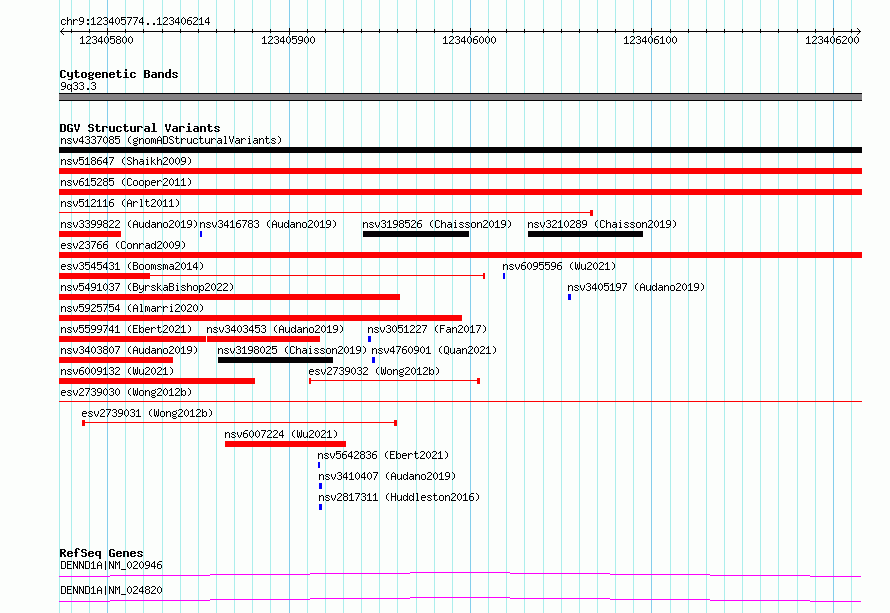
Task: Select the esv23766 (Conrad2009) label
Action: click(x=123, y=245)
